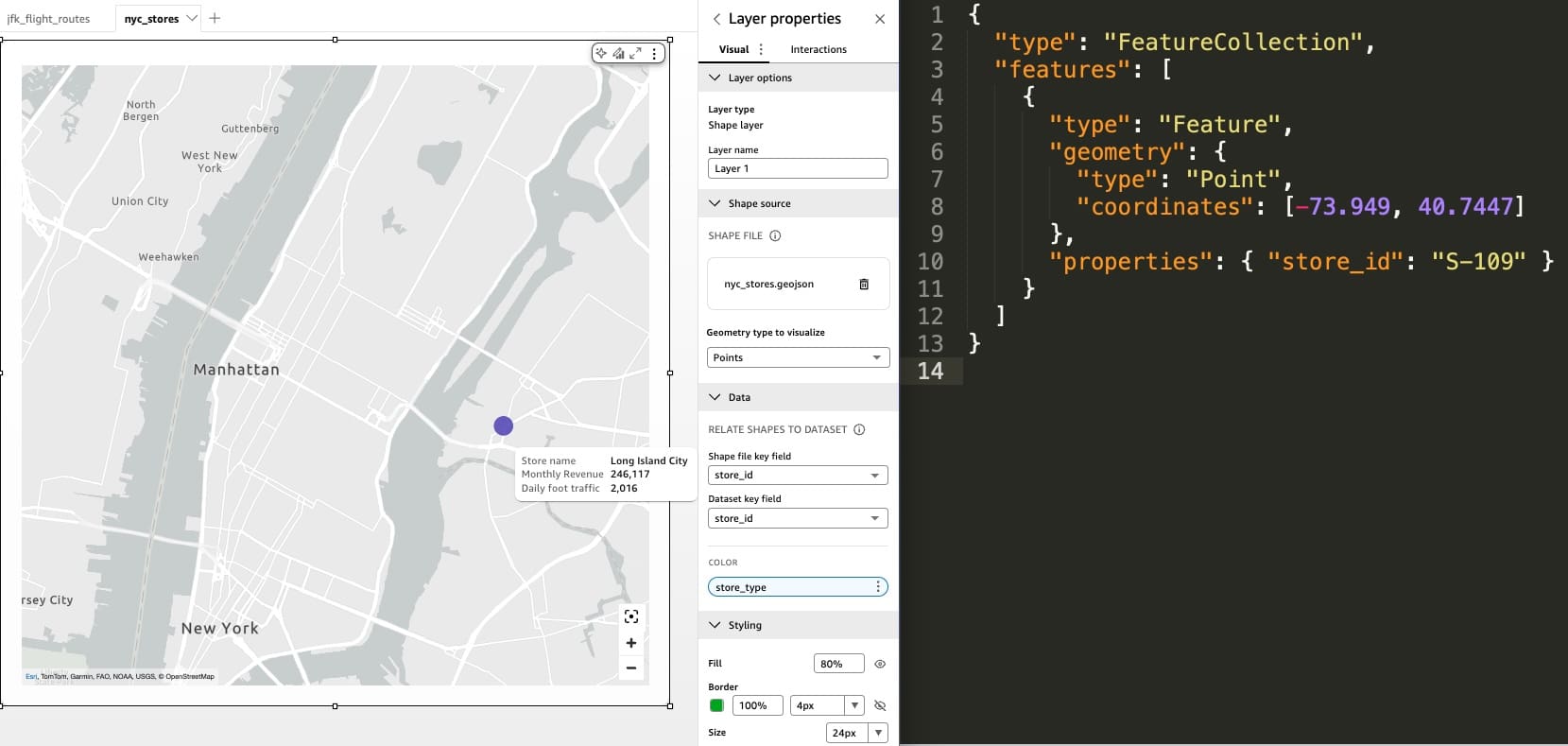
Task: Open the map visual's three-dot menu
Action: coord(654,53)
